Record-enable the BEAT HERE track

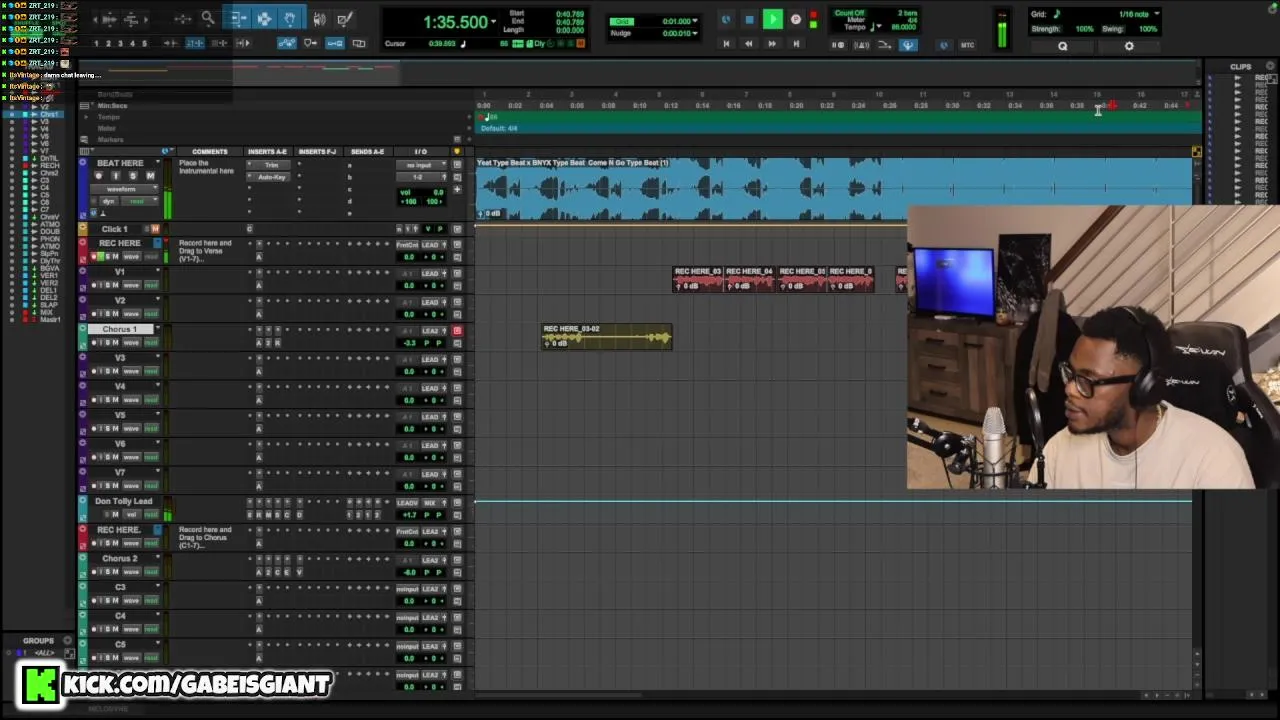click(x=99, y=176)
